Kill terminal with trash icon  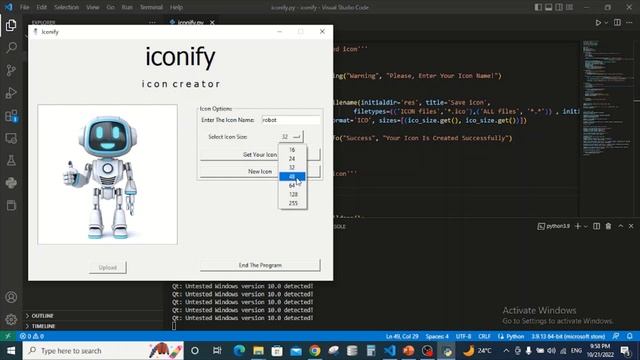(x=608, y=226)
